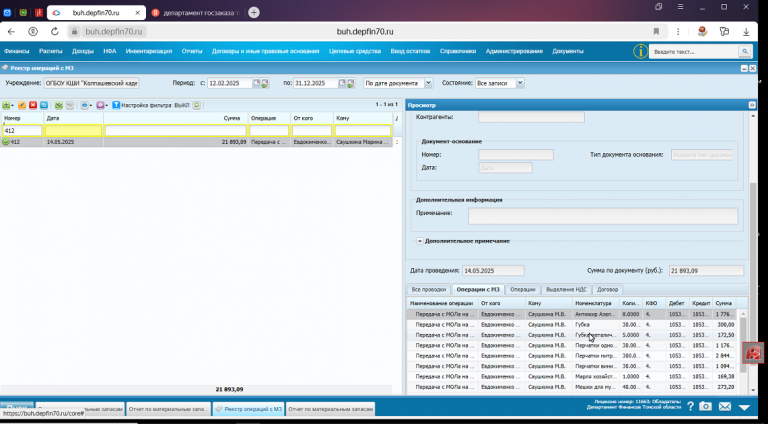
Task: Select Реестр операций с МЗ taskbar tab
Action: coord(249,409)
